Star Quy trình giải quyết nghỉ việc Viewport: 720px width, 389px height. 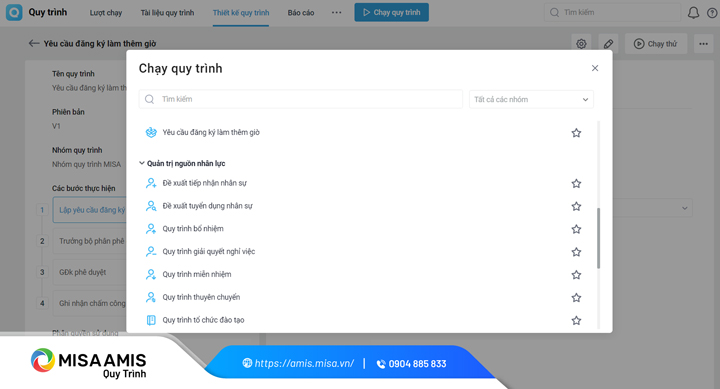point(576,252)
